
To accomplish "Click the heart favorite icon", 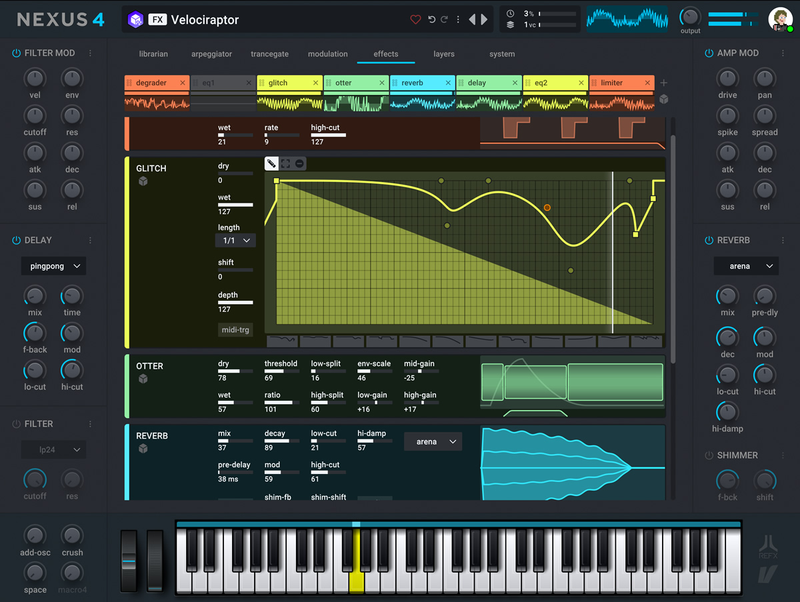I will (x=416, y=20).
